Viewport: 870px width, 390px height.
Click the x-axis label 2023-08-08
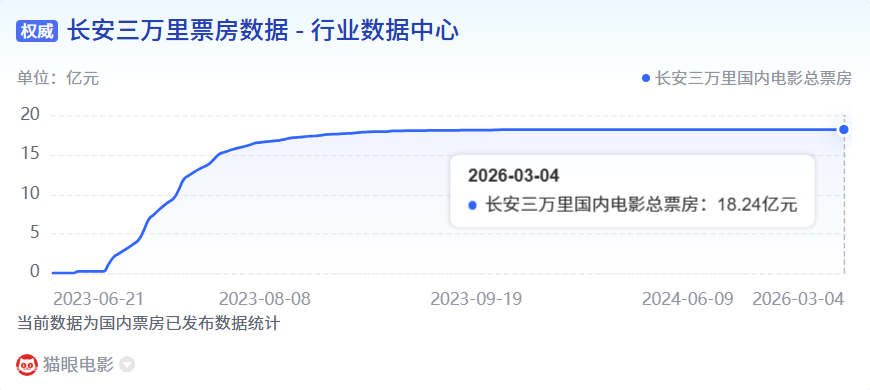pyautogui.click(x=265, y=299)
